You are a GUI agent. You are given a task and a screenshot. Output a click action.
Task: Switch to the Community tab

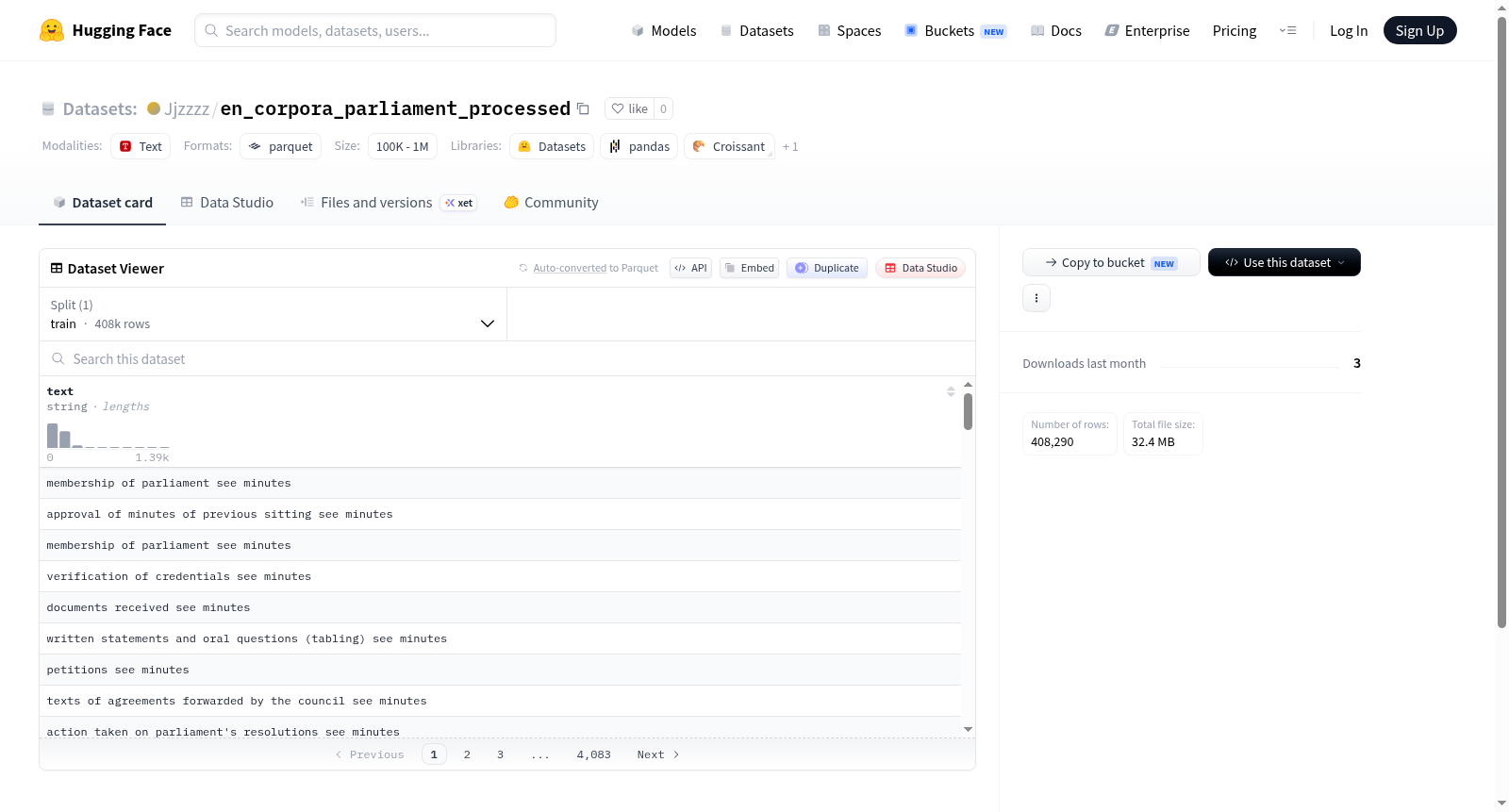click(x=551, y=203)
